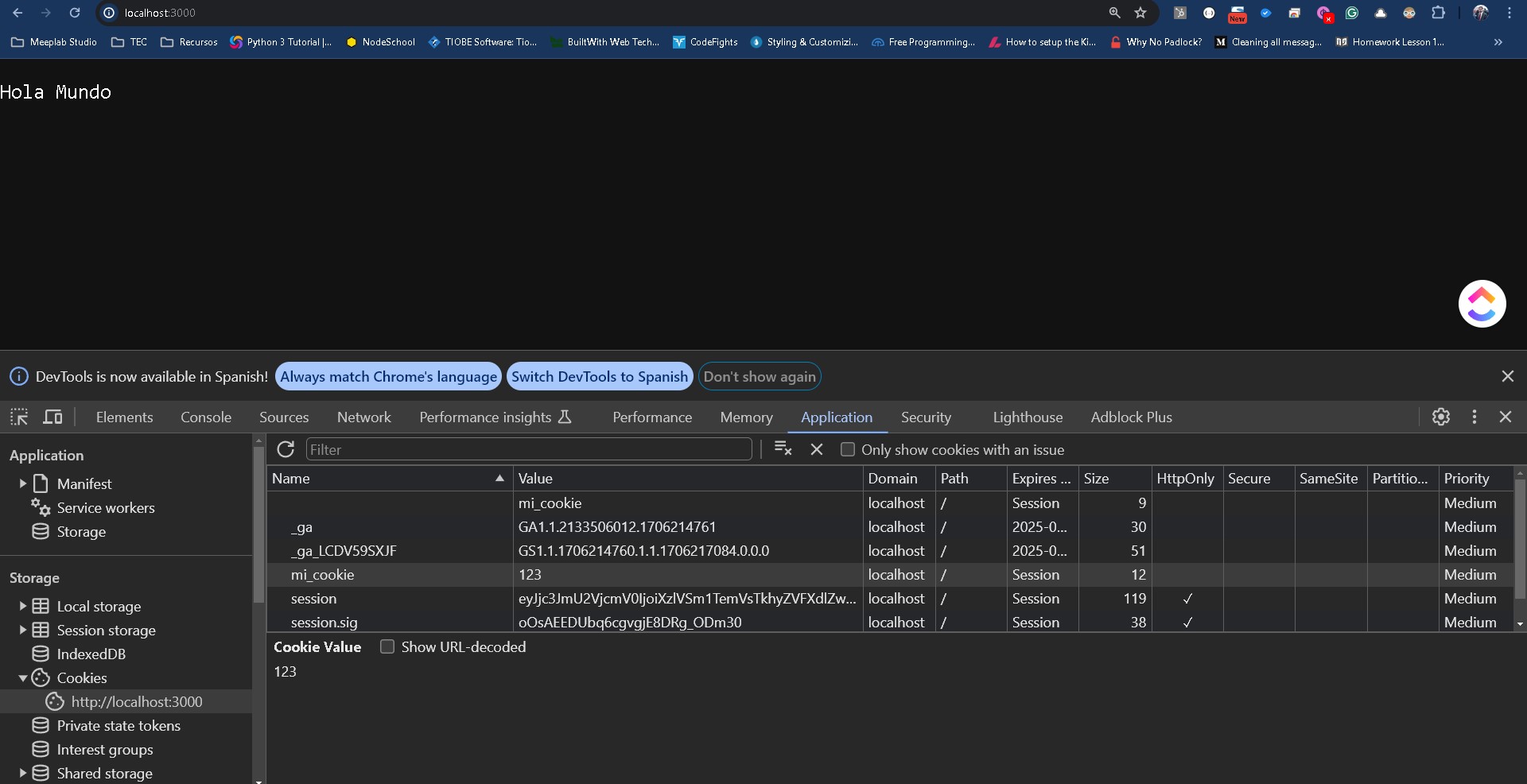Click the clear all cookies icon
This screenshot has height=784, width=1527.
(783, 449)
